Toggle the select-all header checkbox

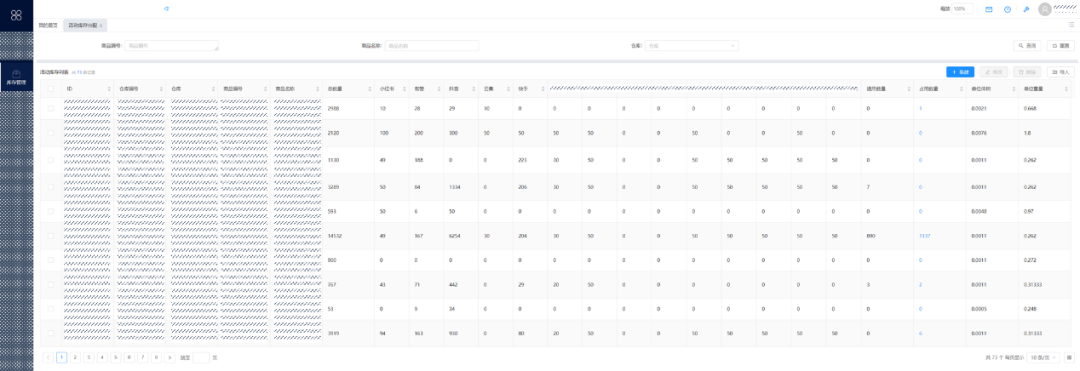click(x=50, y=89)
